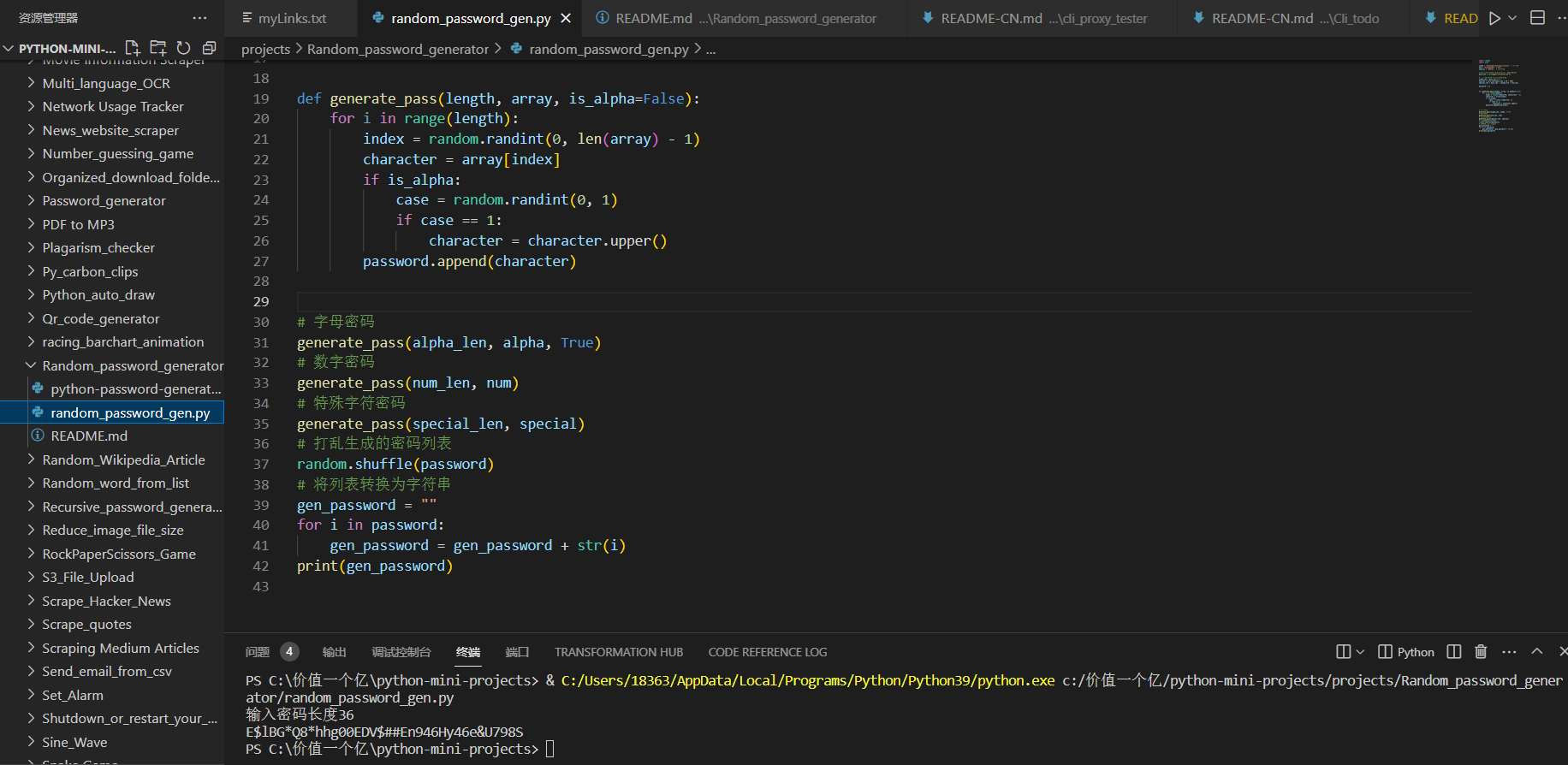Split the terminal
The image size is (1568, 765).
(1454, 652)
